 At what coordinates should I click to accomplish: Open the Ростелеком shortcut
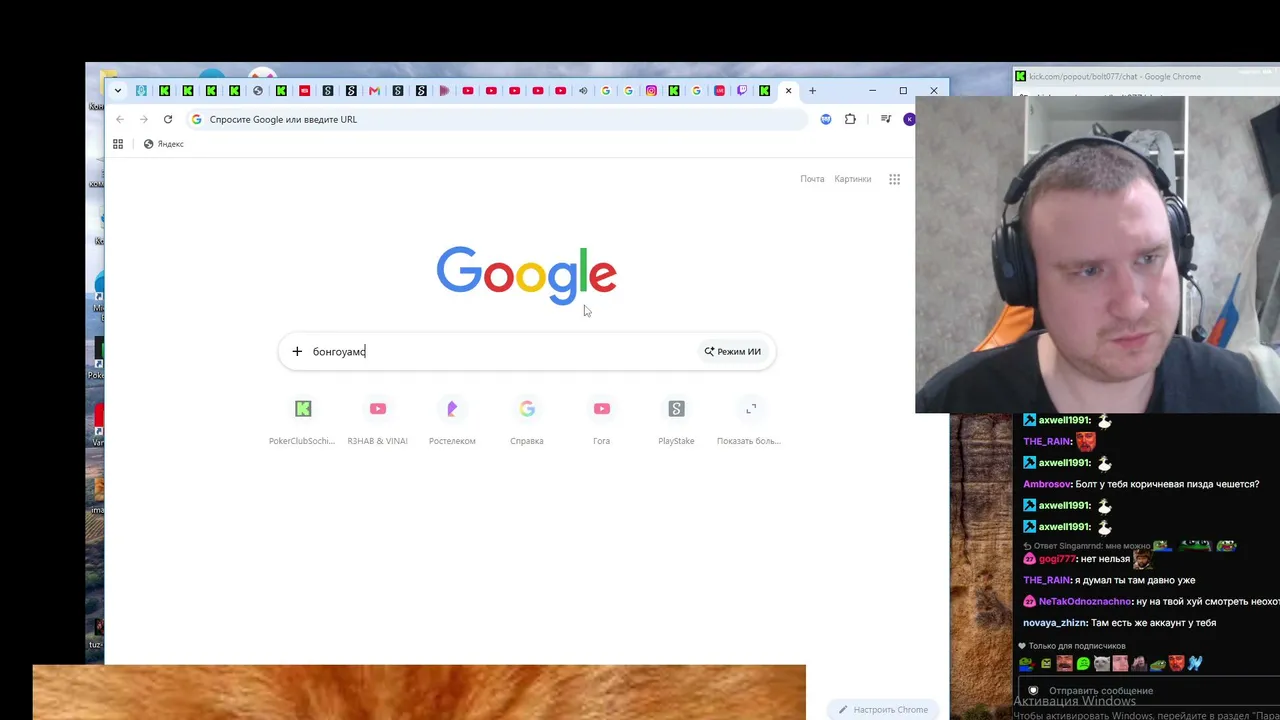(x=452, y=421)
